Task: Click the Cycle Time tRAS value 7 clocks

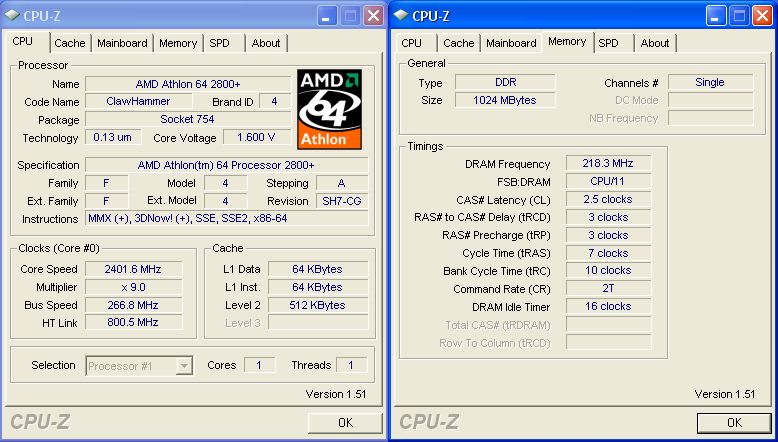Action: (x=608, y=253)
